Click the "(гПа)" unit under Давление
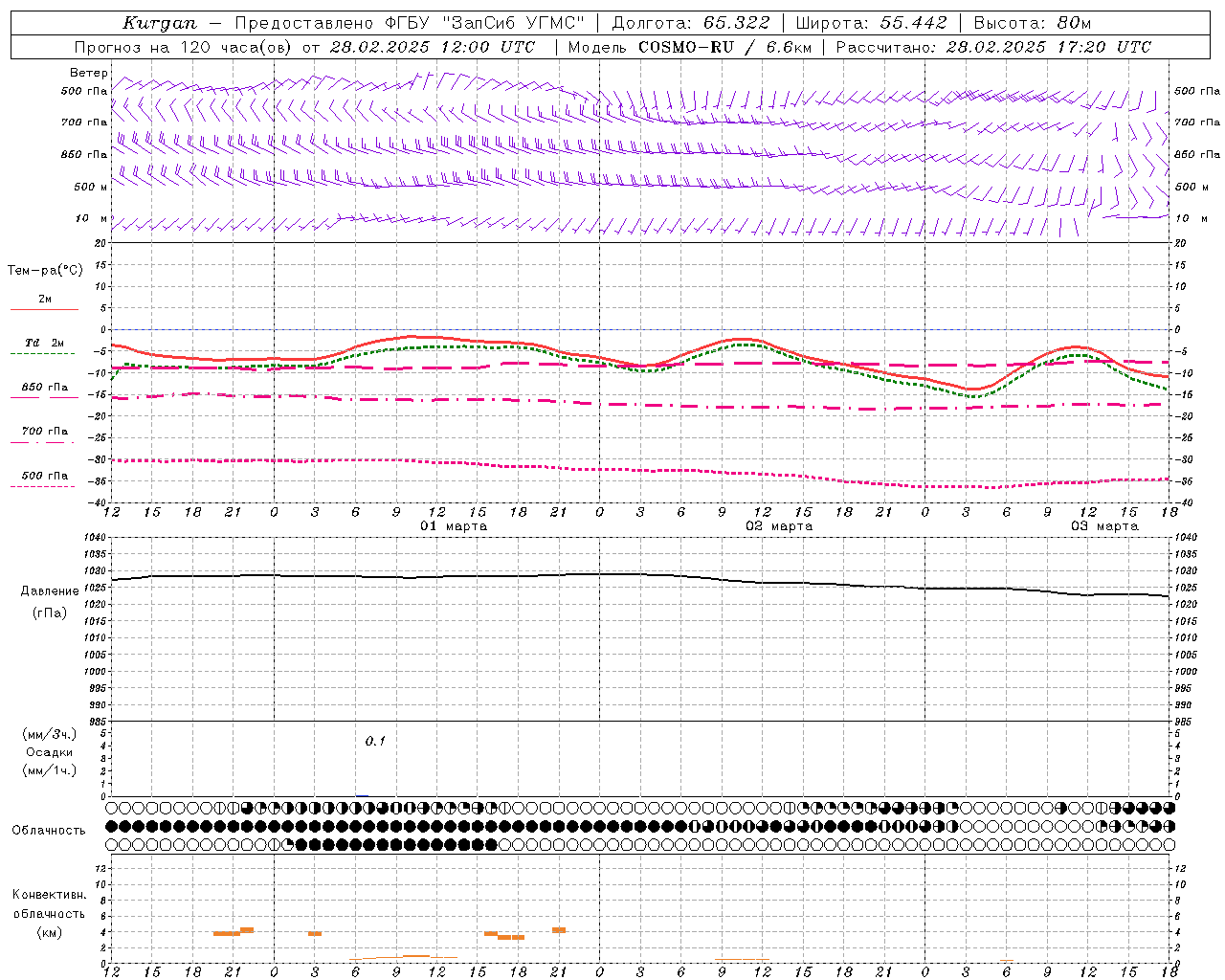 (x=50, y=613)
